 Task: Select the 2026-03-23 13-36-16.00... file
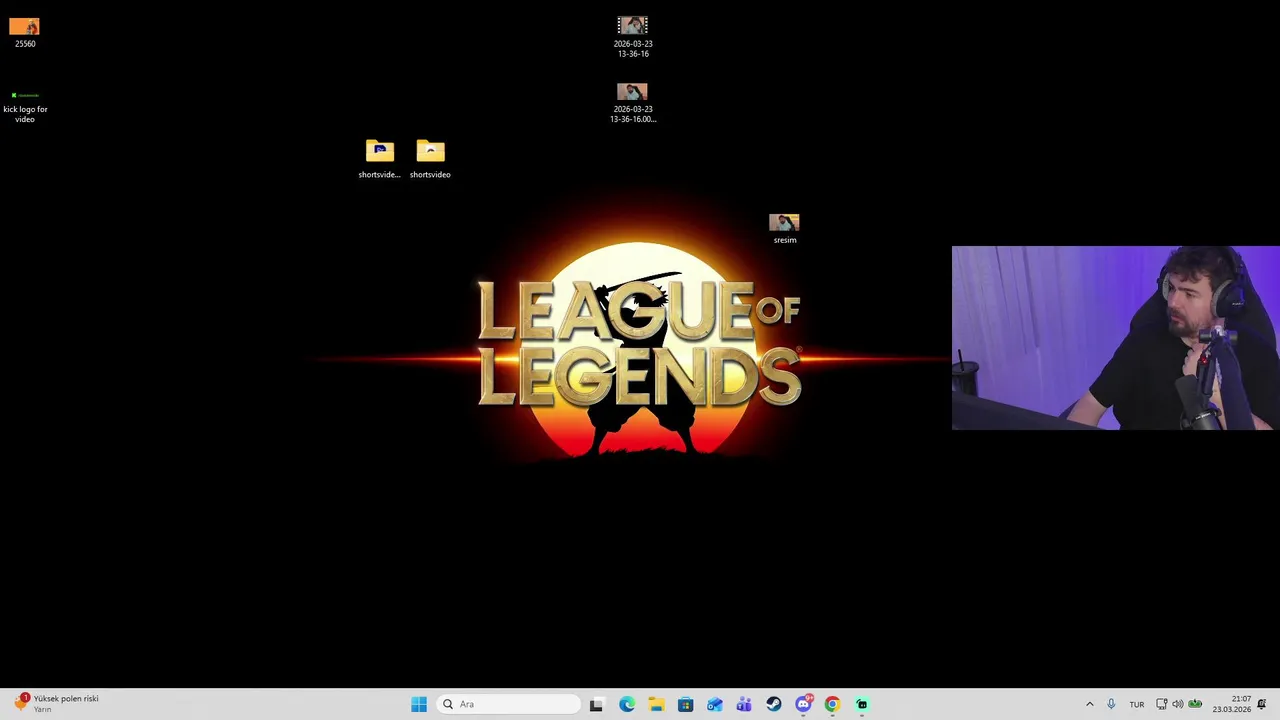click(633, 103)
